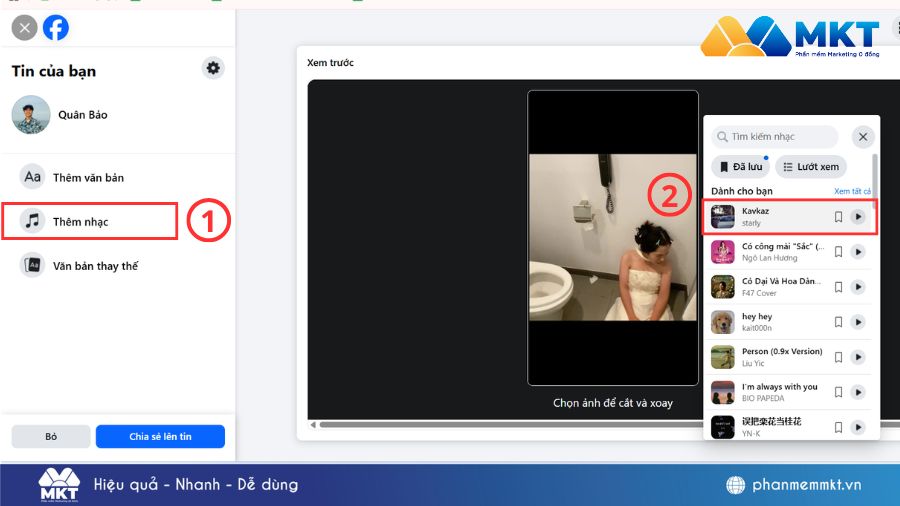Open the Đã lưu saved tab
This screenshot has width=900, height=506.
tap(741, 167)
